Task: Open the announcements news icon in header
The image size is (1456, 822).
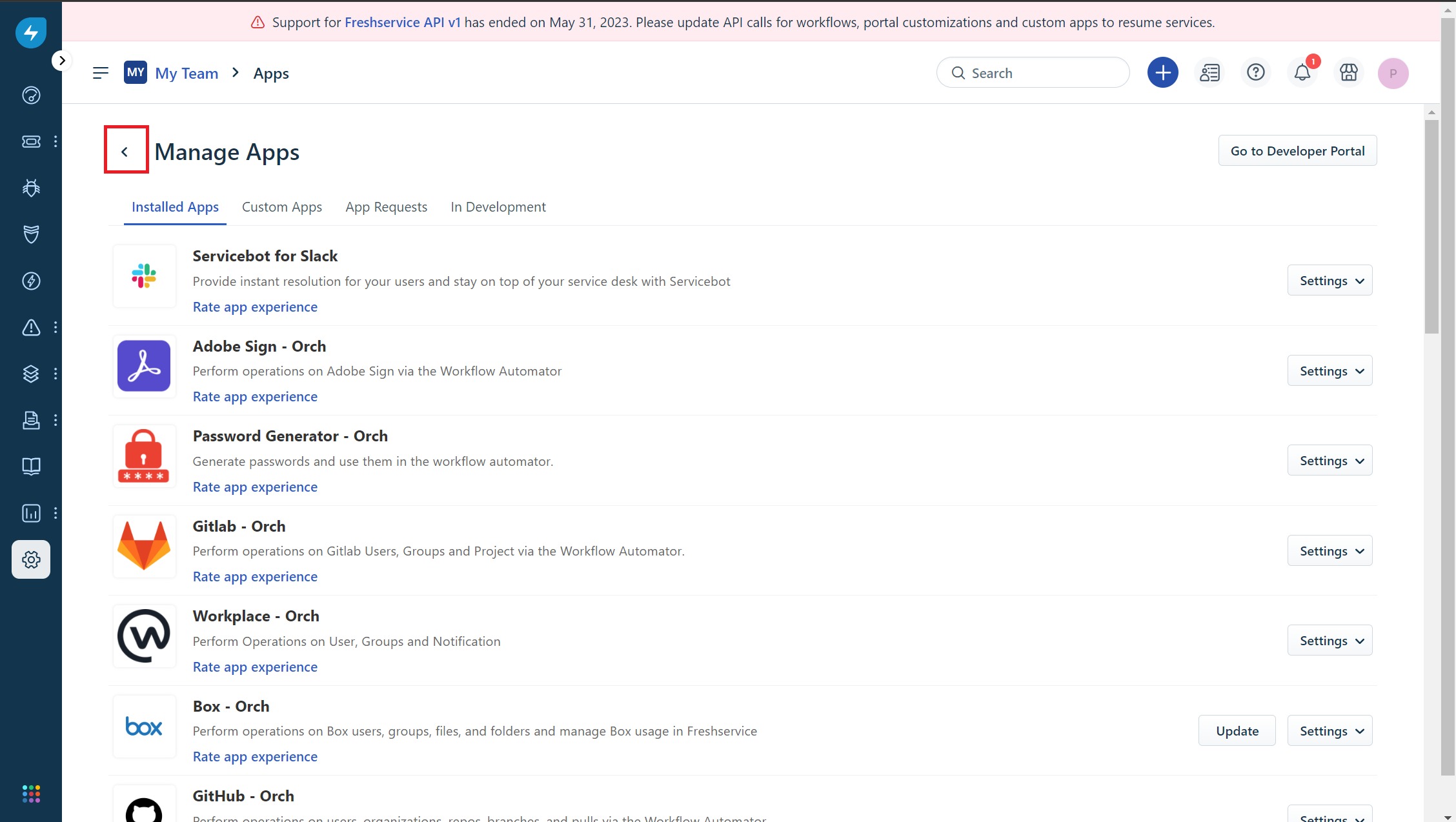Action: click(1209, 72)
